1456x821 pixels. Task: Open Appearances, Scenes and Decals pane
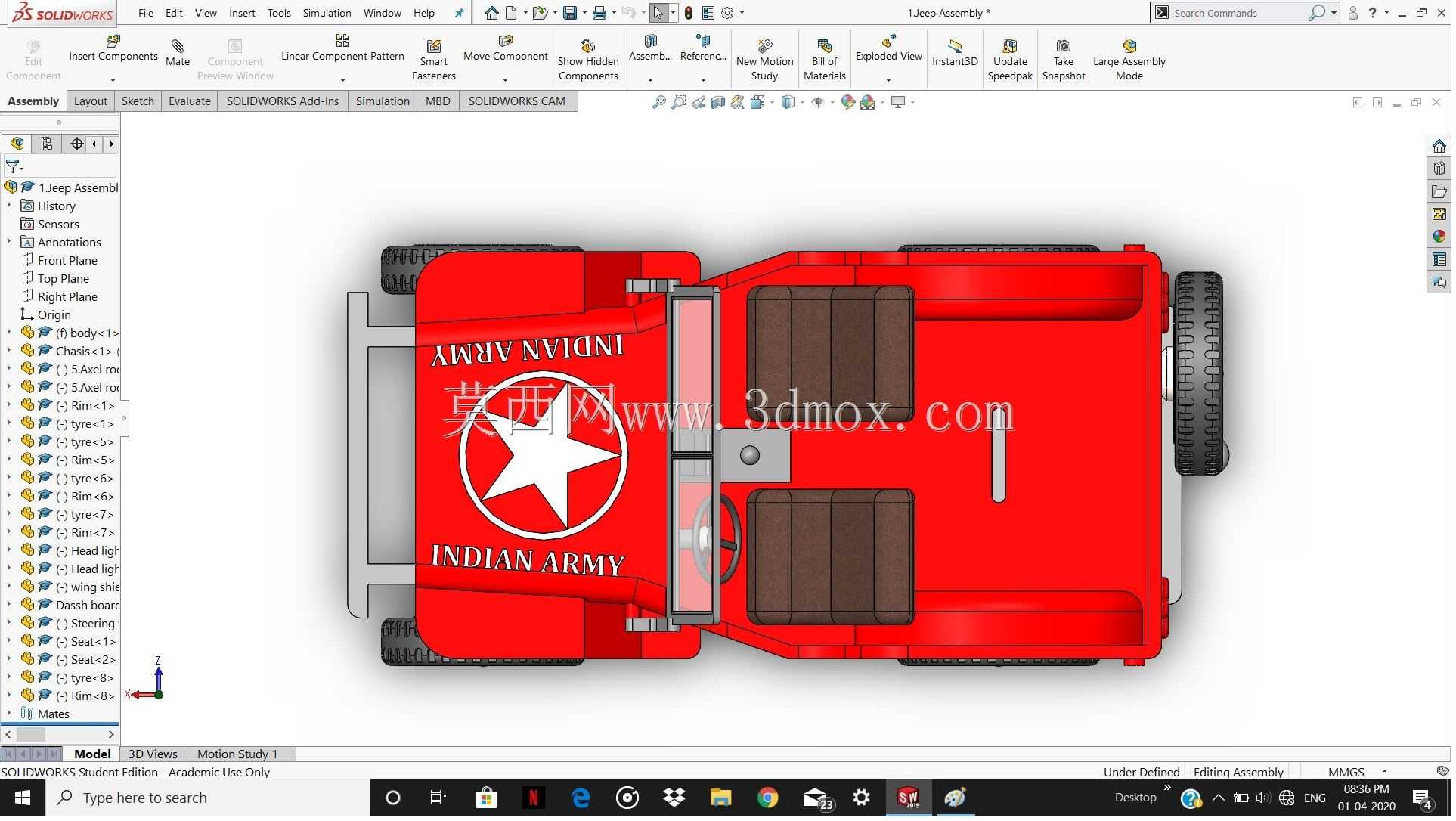1439,237
